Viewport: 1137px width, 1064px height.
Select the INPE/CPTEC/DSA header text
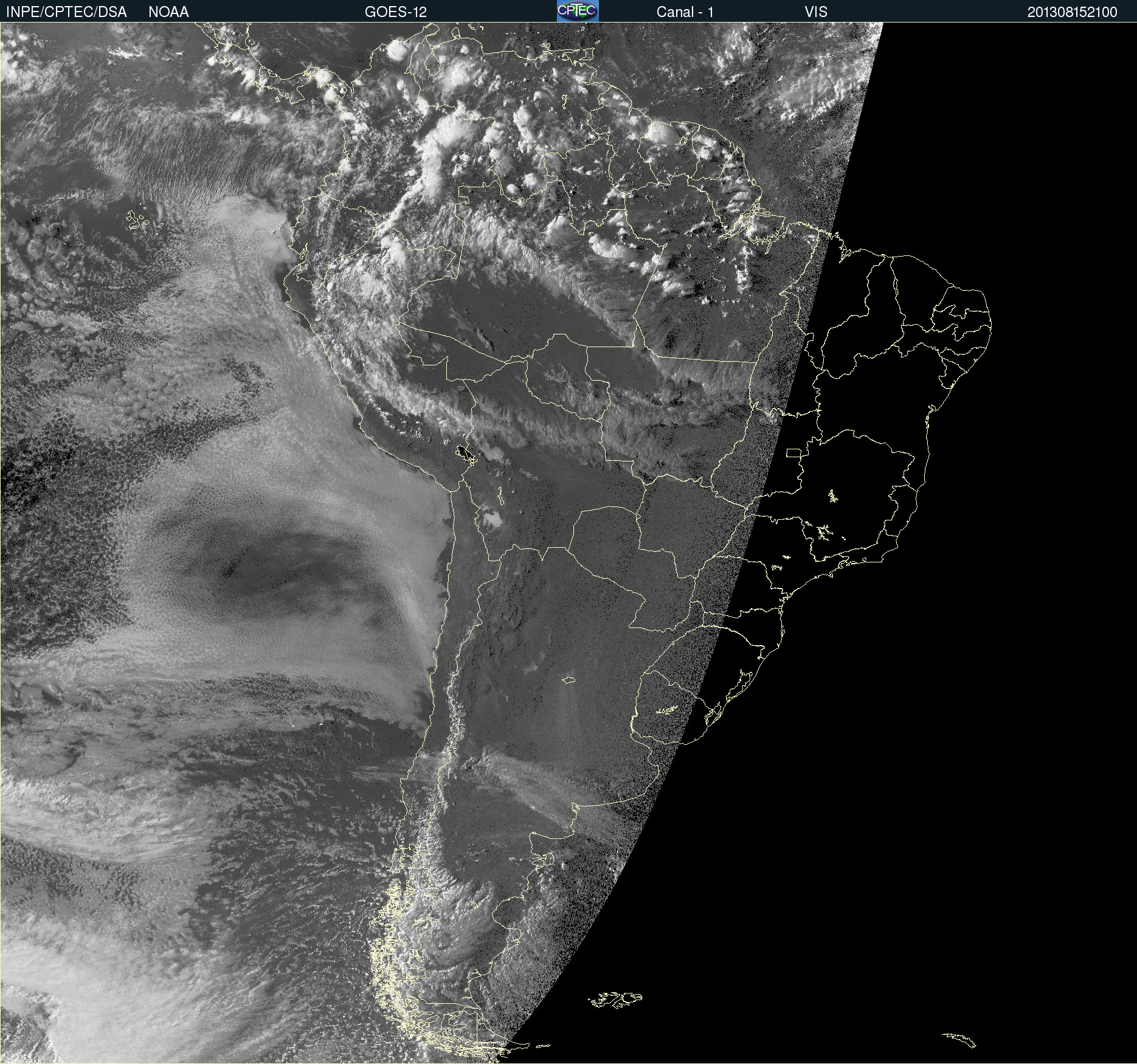66,12
